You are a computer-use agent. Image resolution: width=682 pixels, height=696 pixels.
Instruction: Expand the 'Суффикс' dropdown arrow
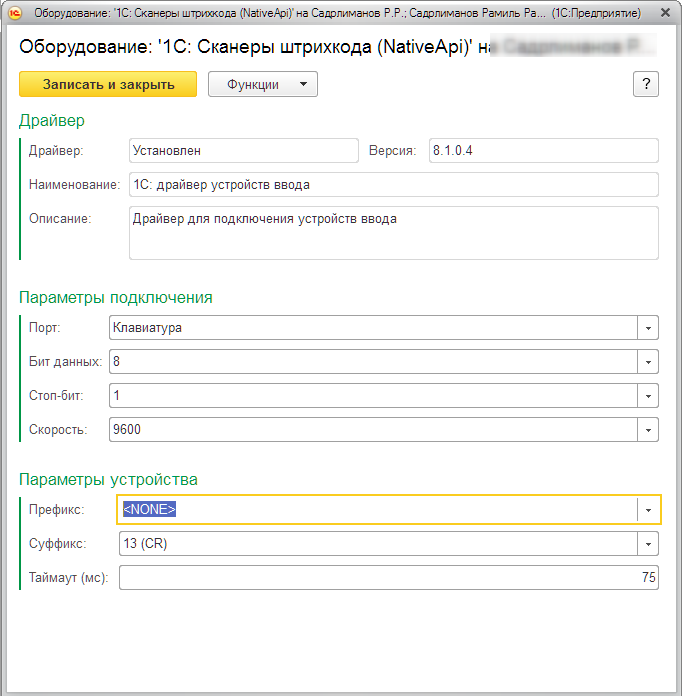tap(648, 544)
